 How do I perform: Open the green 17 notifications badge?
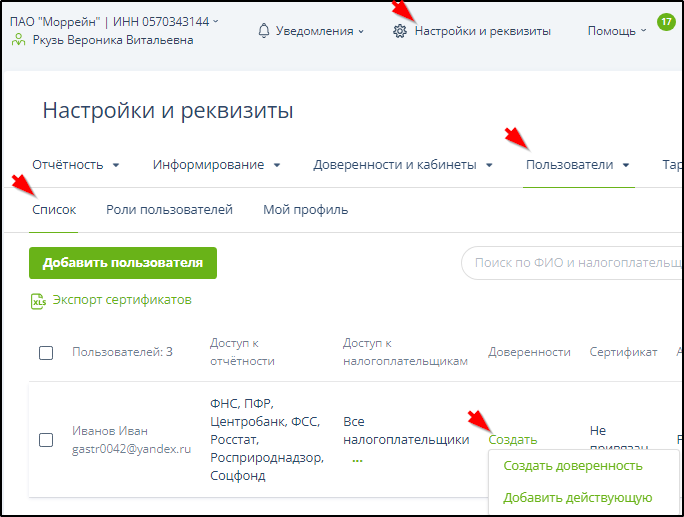coord(665,21)
